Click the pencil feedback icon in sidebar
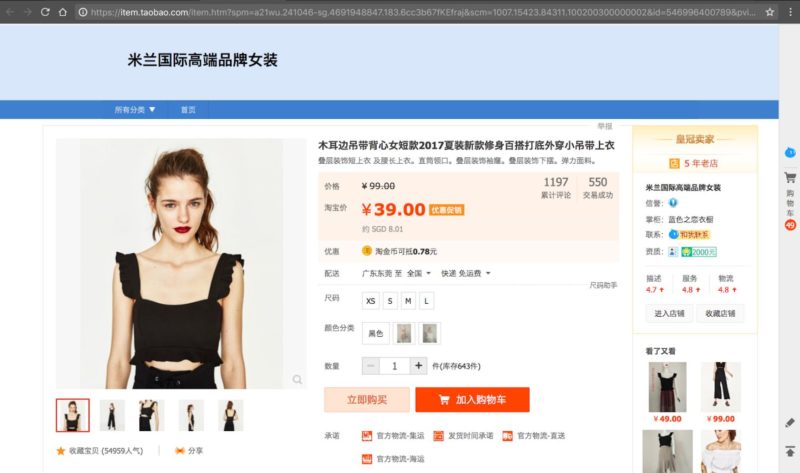This screenshot has height=473, width=800. click(789, 423)
